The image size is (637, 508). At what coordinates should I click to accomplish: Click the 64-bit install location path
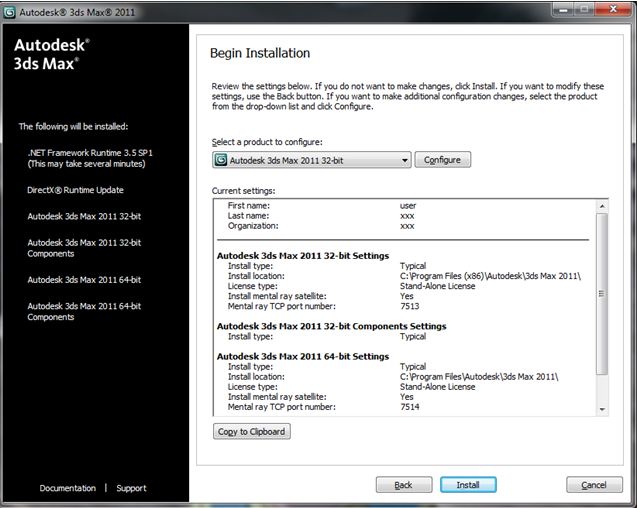coord(479,377)
